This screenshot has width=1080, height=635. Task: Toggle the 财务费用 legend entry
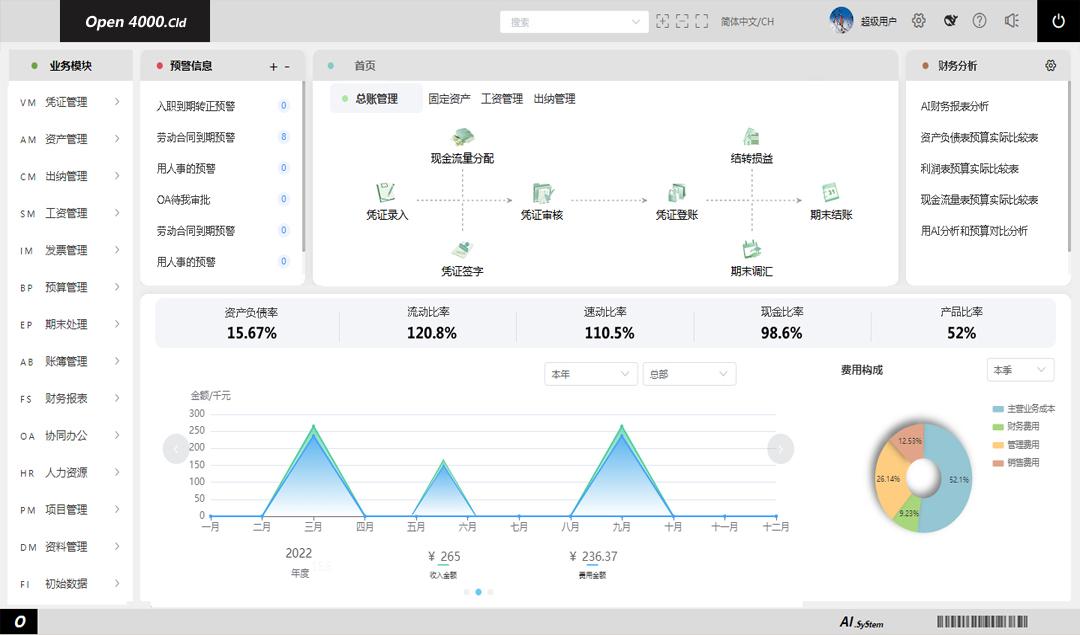tap(1016, 426)
